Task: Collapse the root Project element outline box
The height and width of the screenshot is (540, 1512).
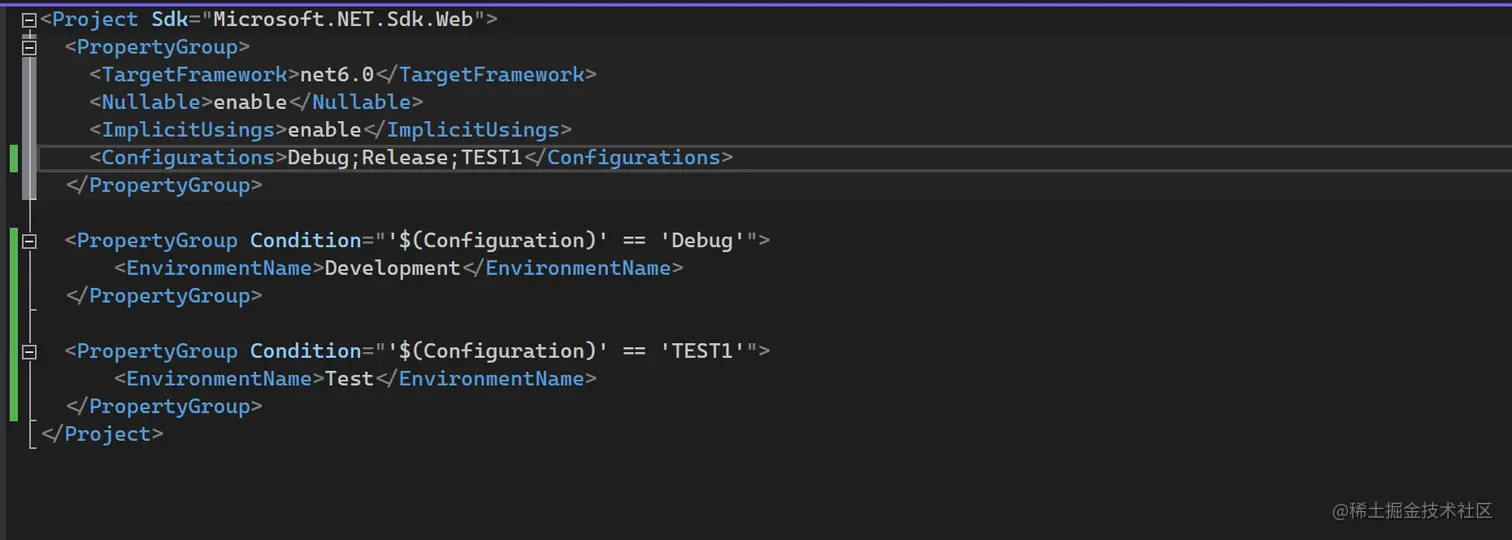Action: click(29, 20)
